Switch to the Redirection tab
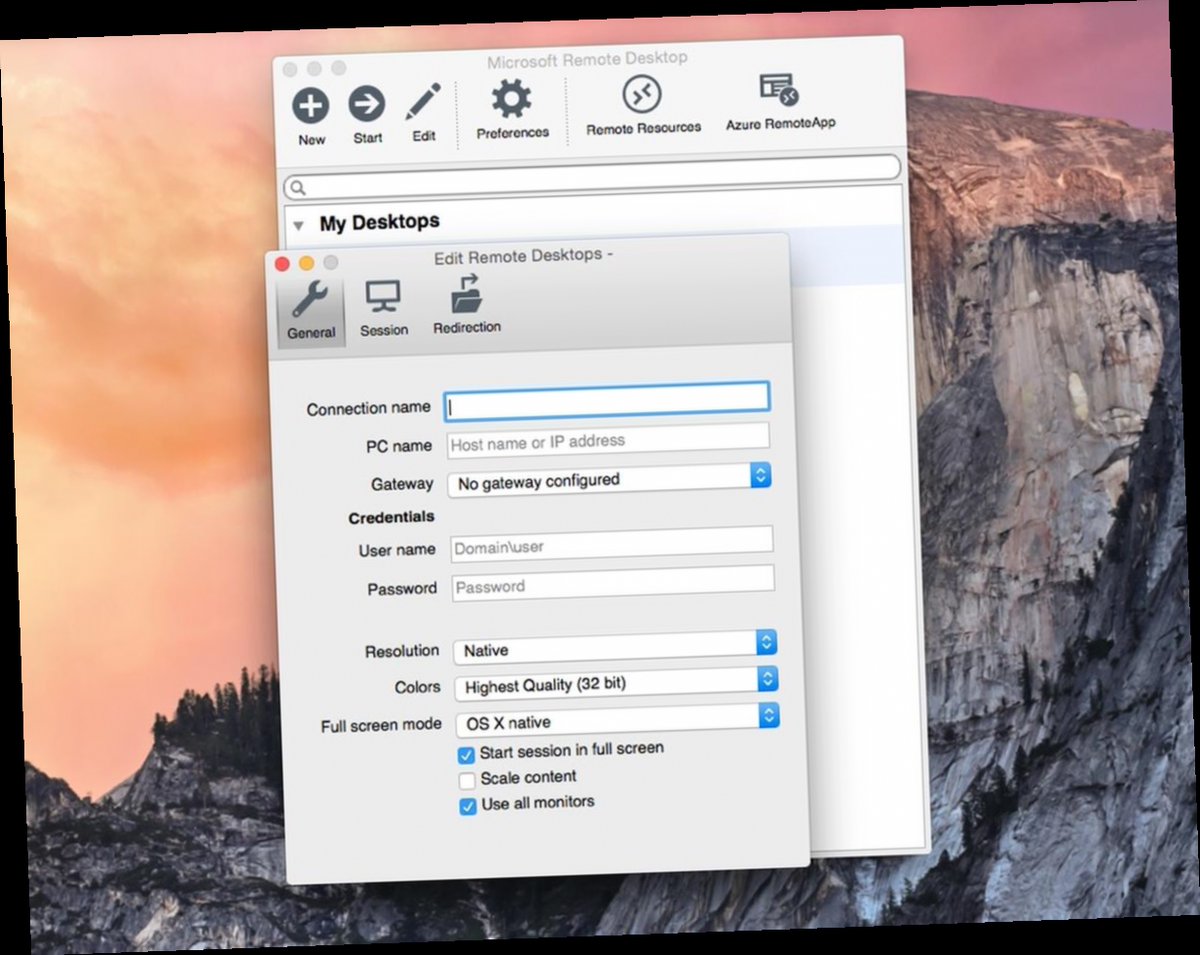Screen dimensions: 1200x955 466,305
